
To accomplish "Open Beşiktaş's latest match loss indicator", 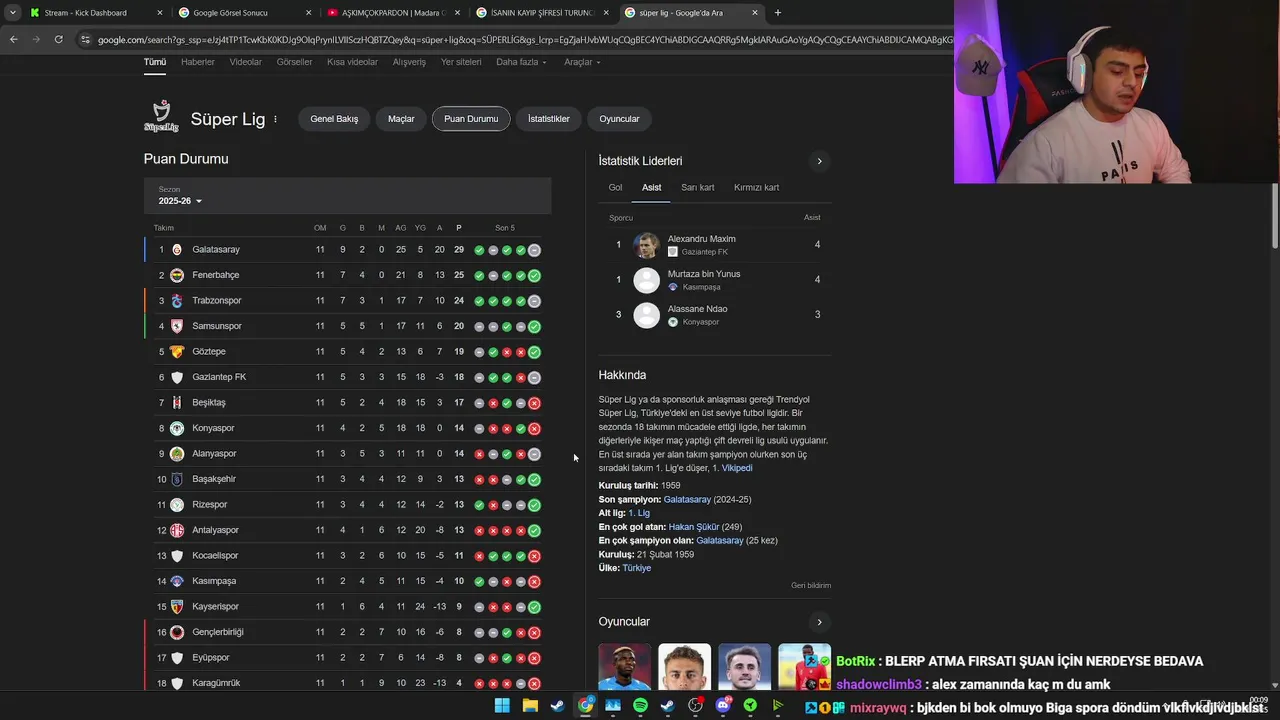I will click(534, 403).
